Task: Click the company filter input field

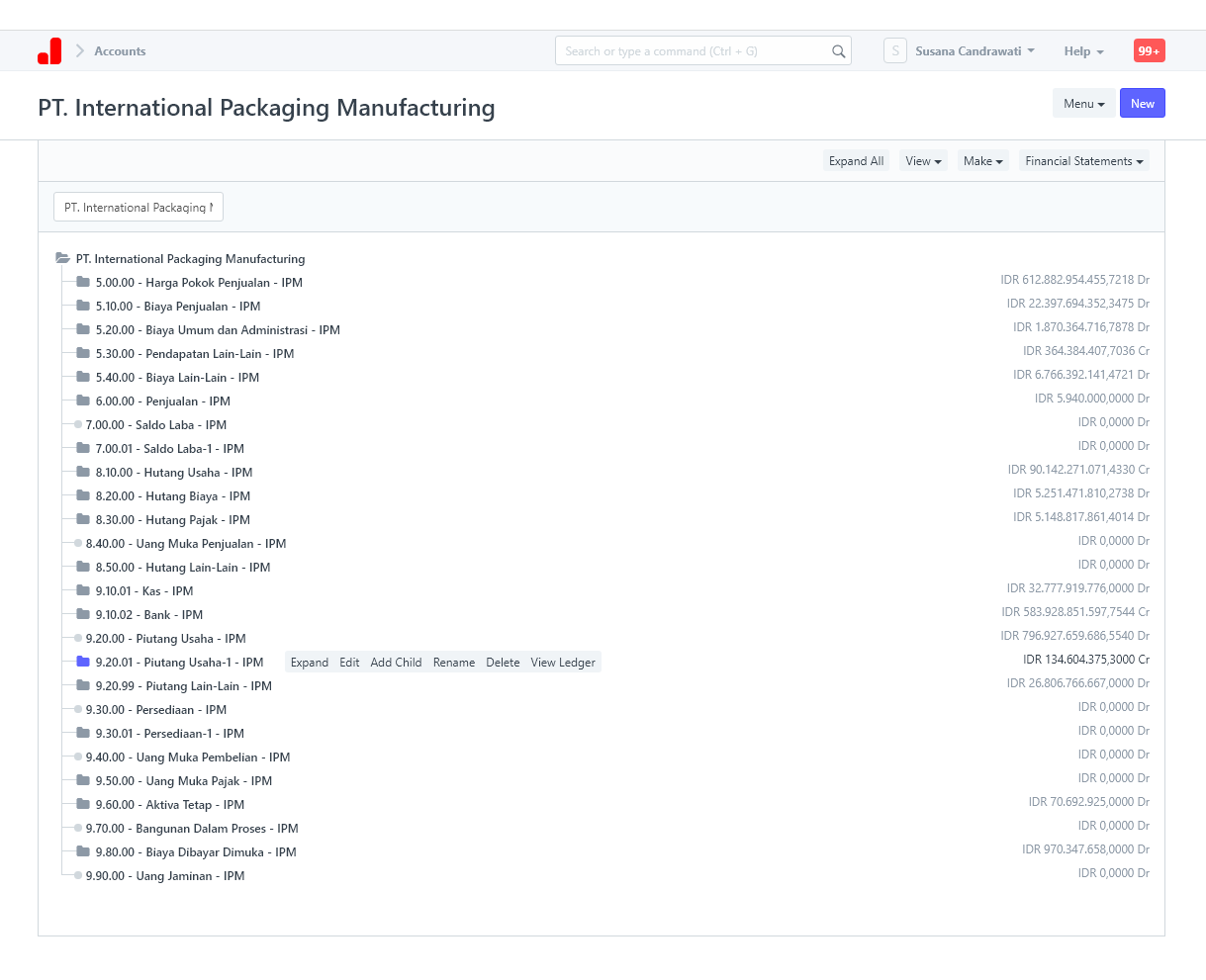Action: [139, 208]
